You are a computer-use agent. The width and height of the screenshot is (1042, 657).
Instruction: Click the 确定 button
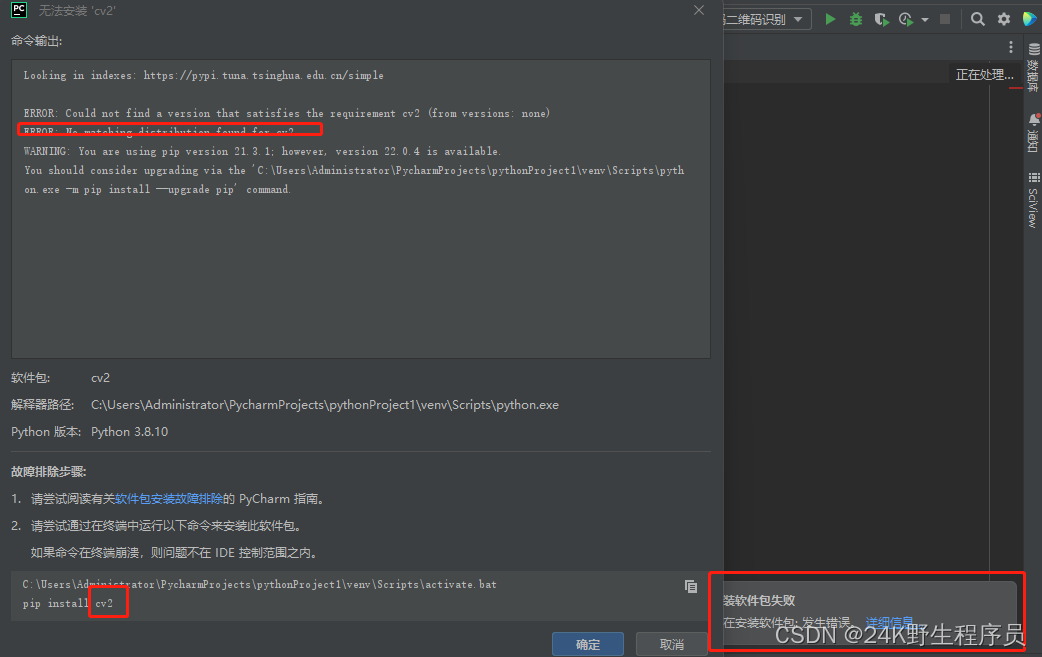[x=588, y=644]
